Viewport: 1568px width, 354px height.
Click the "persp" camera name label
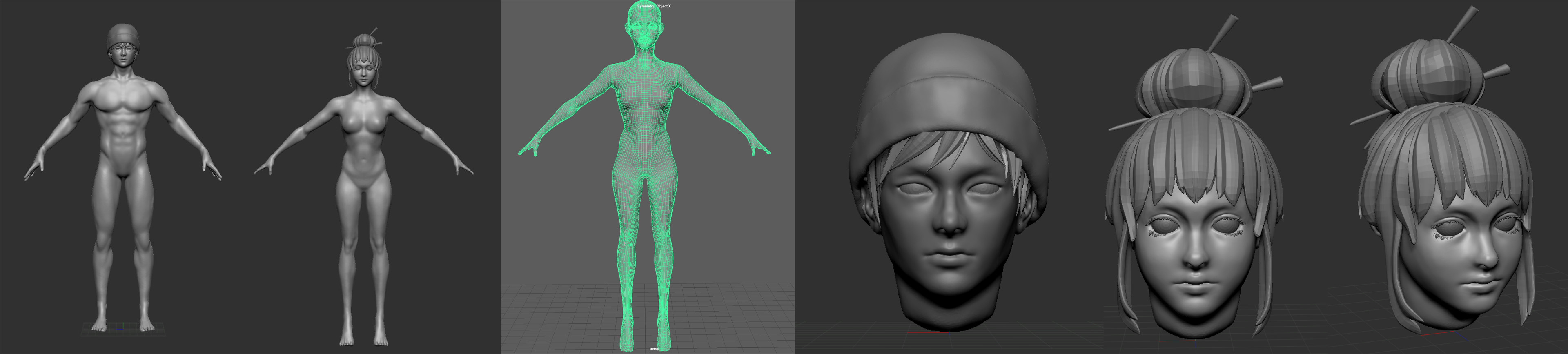(x=654, y=349)
